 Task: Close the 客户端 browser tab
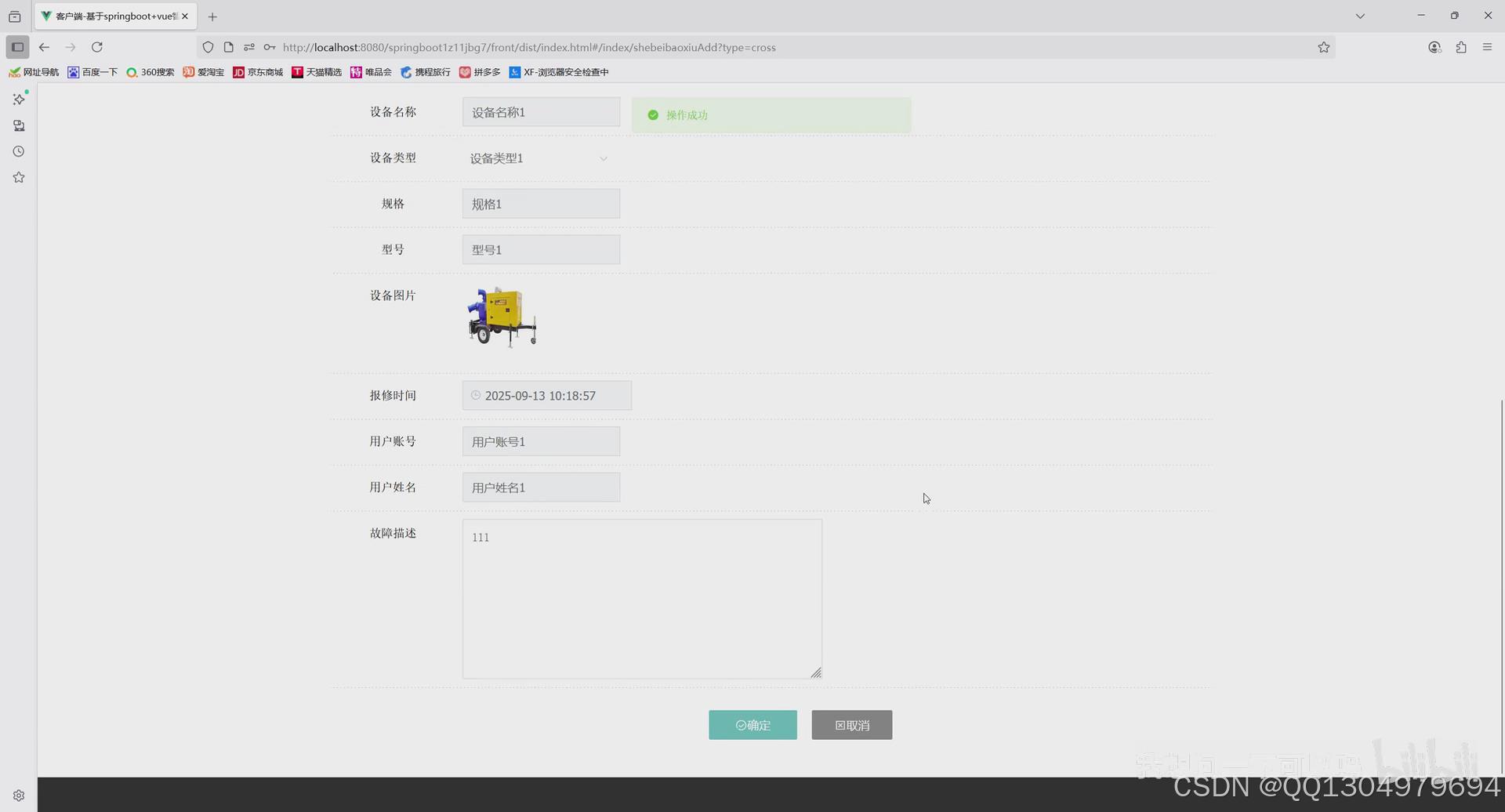[185, 16]
